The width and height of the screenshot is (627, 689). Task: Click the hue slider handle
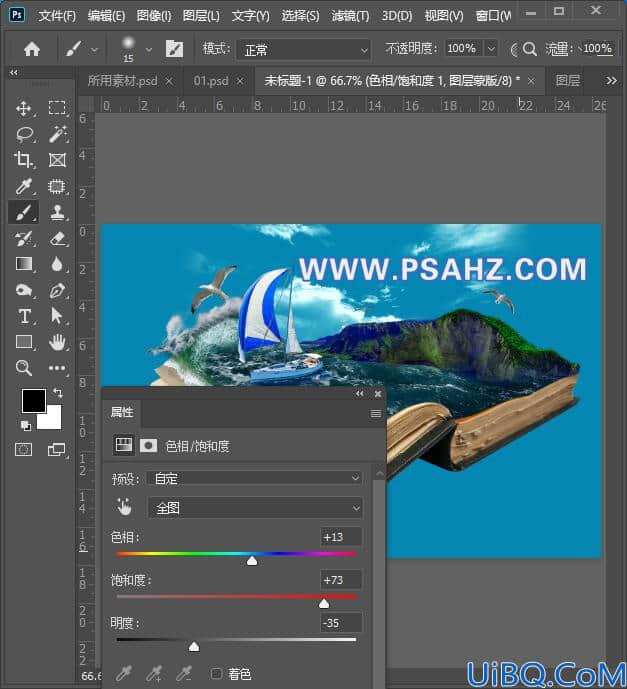coord(252,561)
